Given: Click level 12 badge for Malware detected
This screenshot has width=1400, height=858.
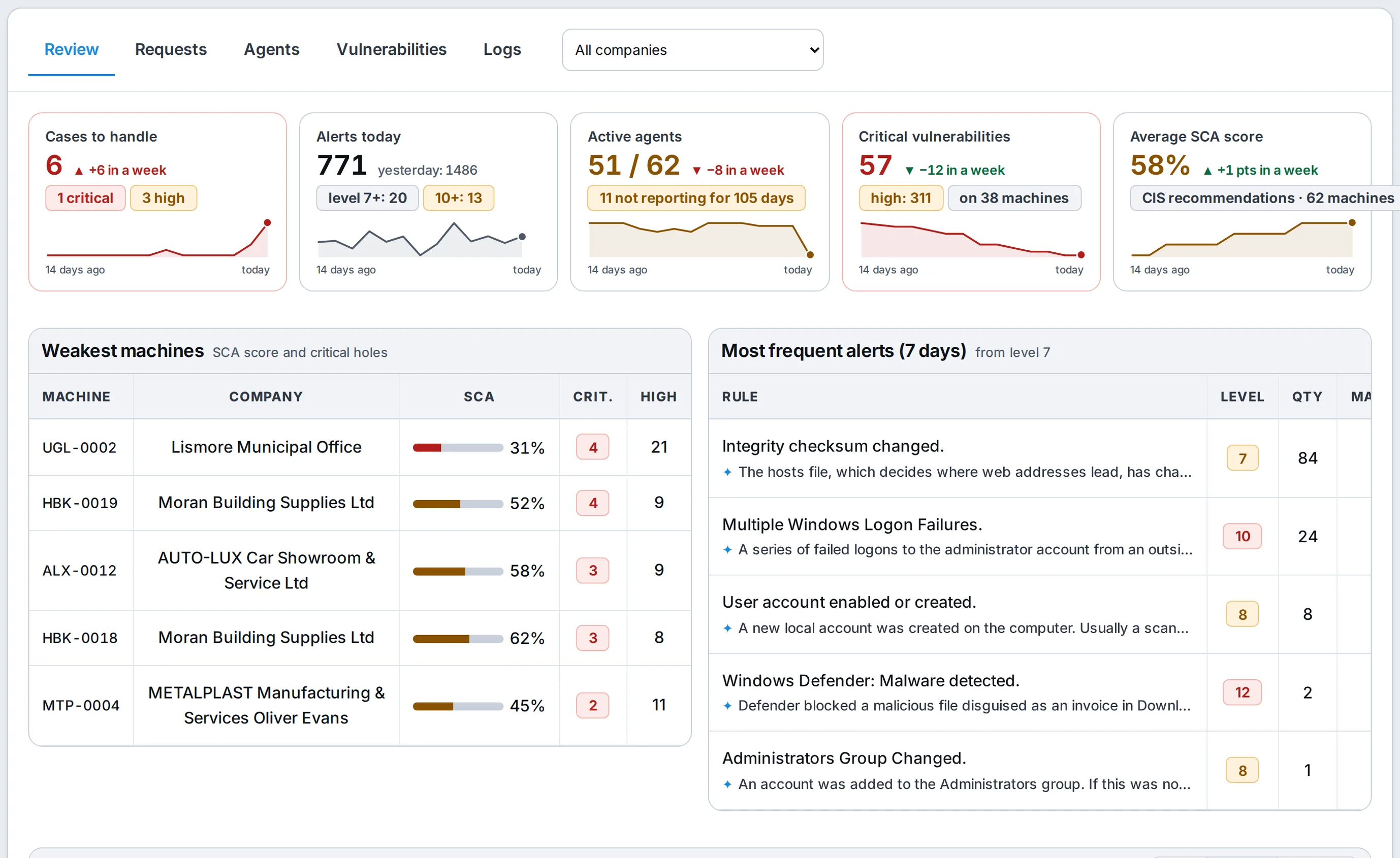Looking at the screenshot, I should 1242,693.
